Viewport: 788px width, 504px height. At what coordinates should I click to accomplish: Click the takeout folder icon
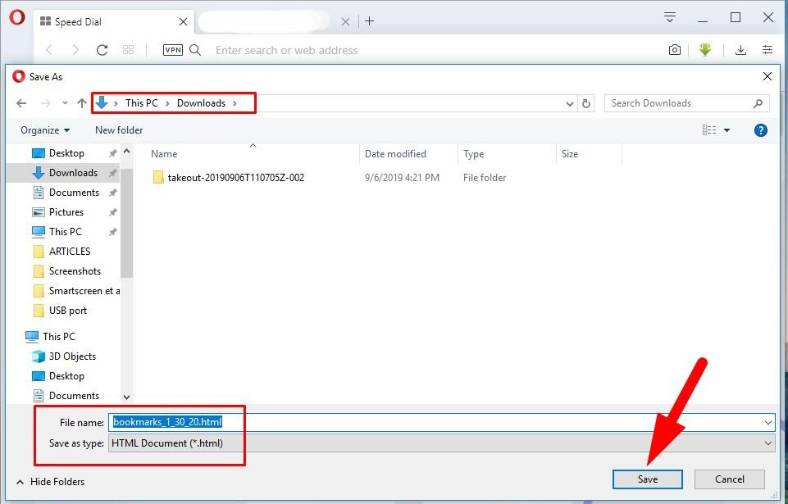[158, 177]
